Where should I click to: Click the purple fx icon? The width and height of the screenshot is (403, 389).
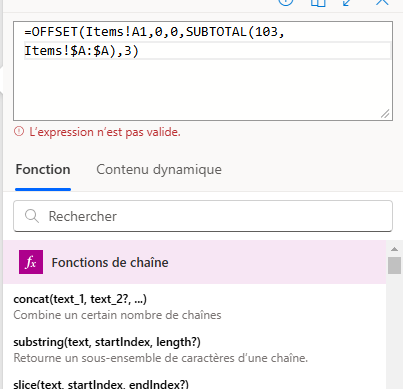(31, 262)
